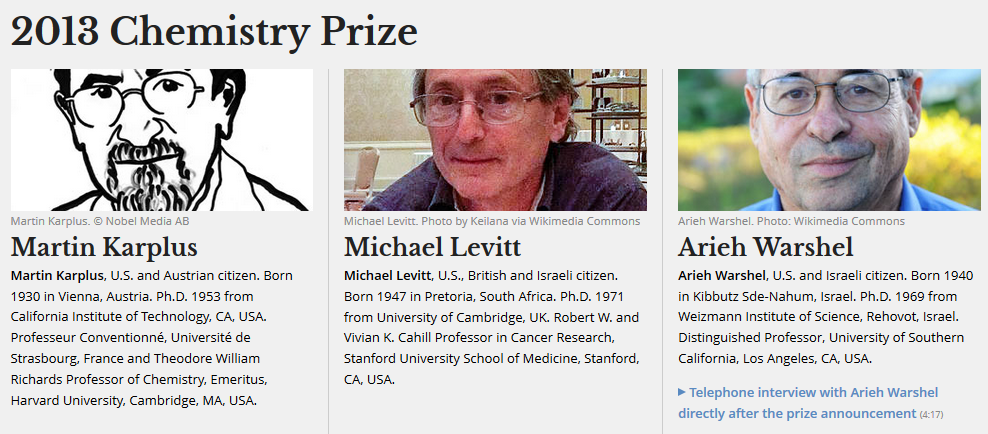The image size is (988, 434).
Task: Click the large Martin Karplus name heading
Action: (x=104, y=248)
